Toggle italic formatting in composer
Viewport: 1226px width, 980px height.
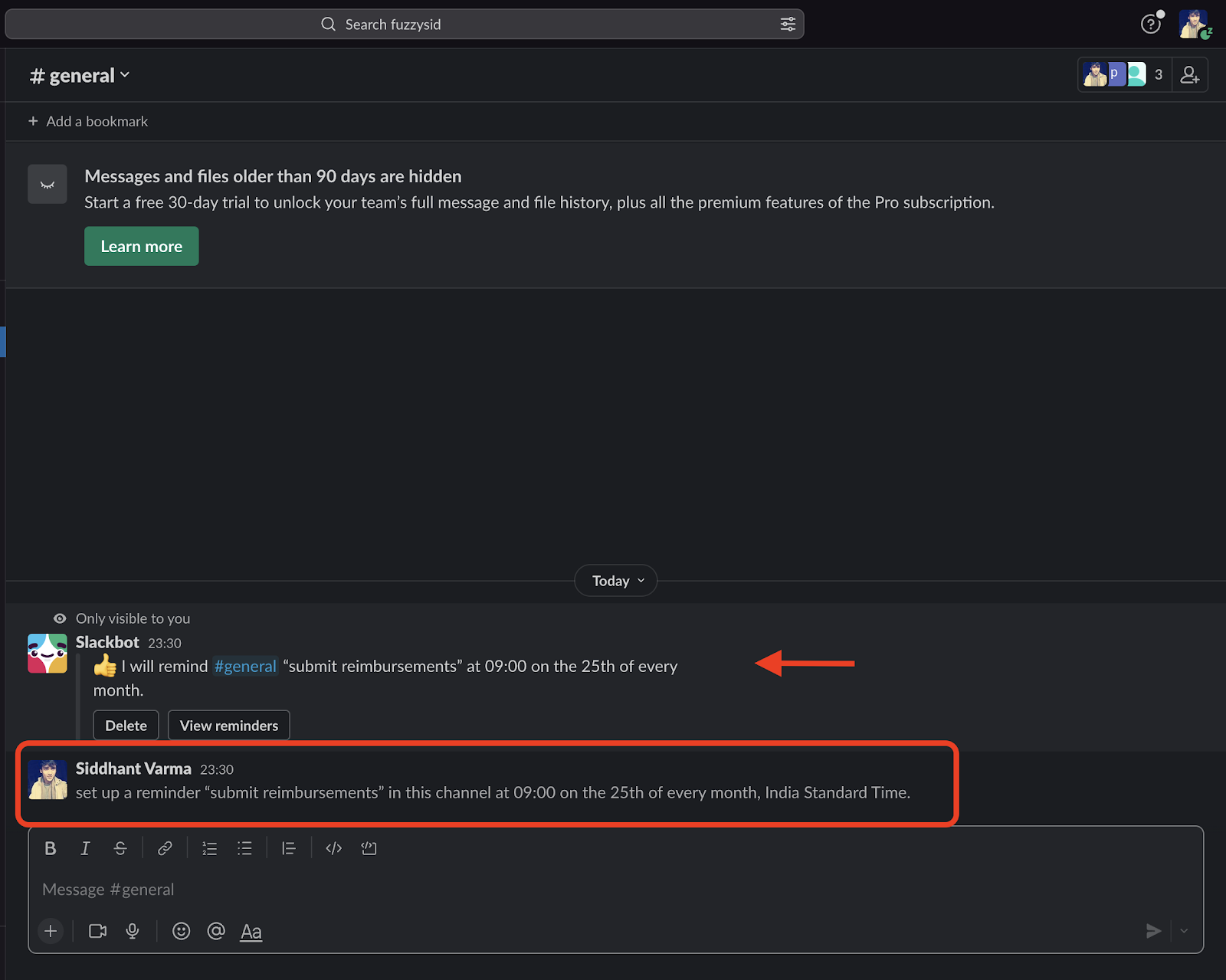click(85, 848)
